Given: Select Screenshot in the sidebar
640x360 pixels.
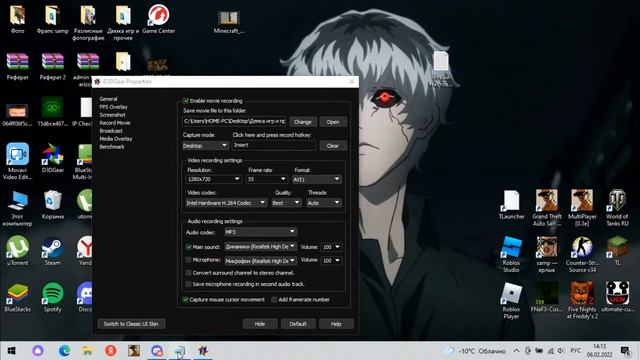Looking at the screenshot, I should (x=113, y=115).
